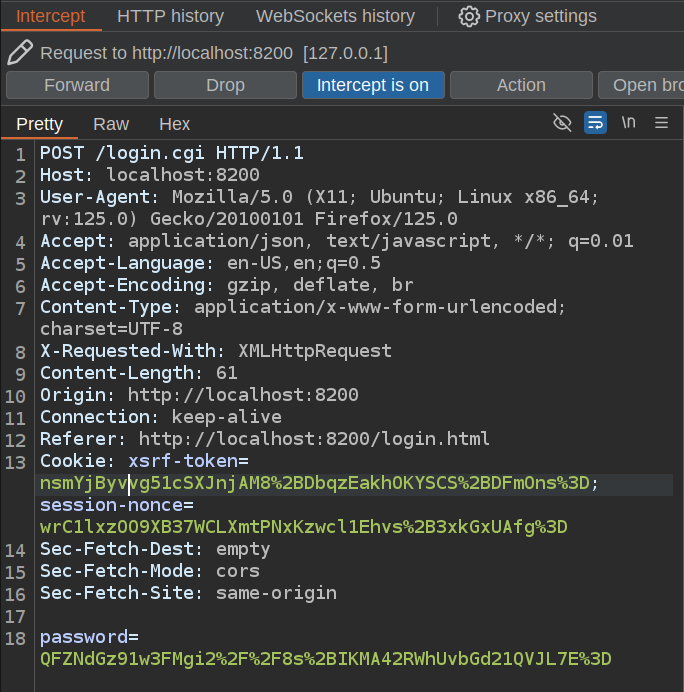Toggle the hide non-printable characters eye icon
The image size is (684, 692).
563,123
